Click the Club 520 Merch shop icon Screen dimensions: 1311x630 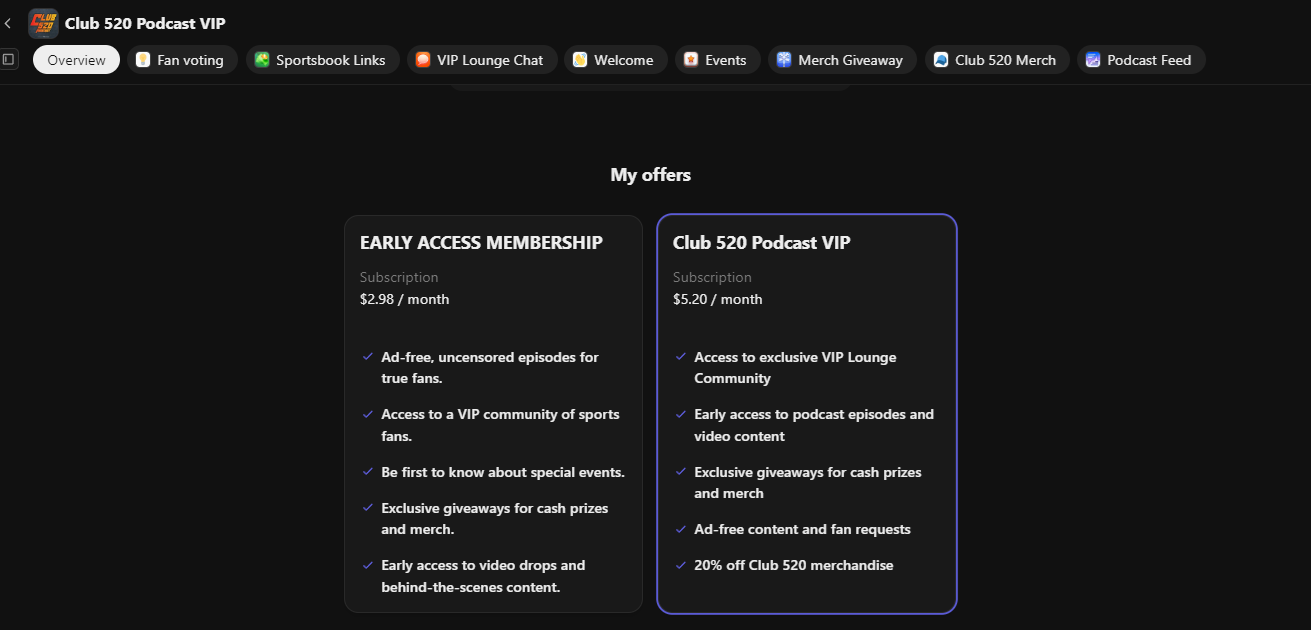pos(939,60)
